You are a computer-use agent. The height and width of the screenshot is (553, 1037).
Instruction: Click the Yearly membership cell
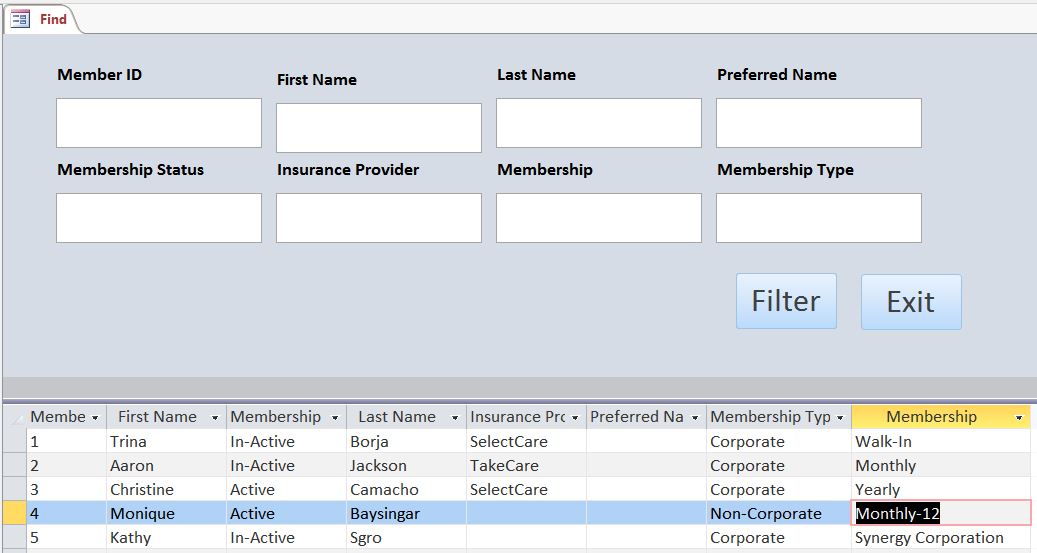pyautogui.click(x=940, y=489)
